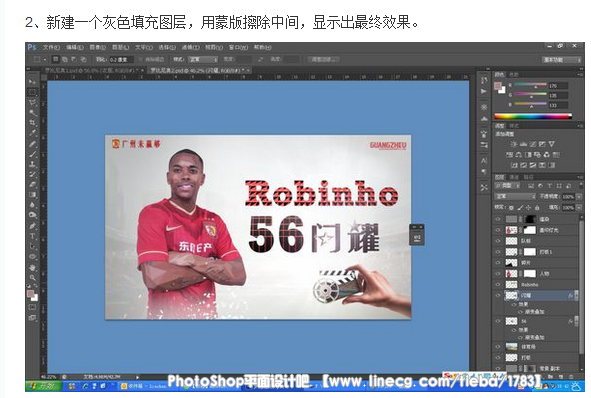Click the Lock position icon in Layers

tap(529, 208)
